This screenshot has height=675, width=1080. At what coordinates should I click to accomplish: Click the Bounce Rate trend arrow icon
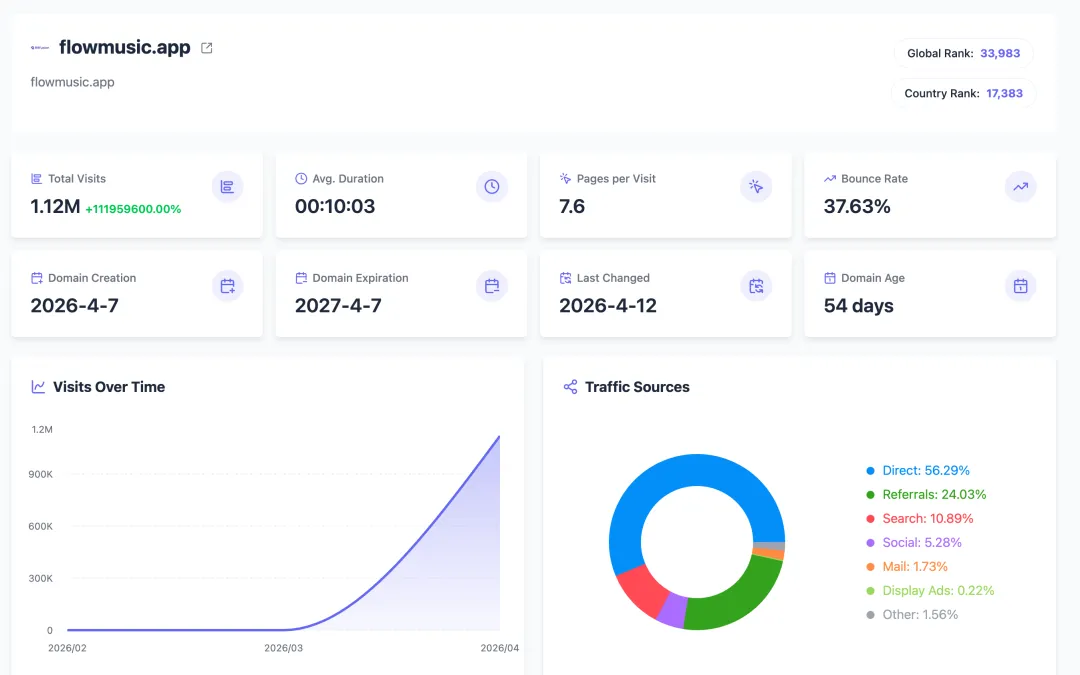click(1021, 187)
